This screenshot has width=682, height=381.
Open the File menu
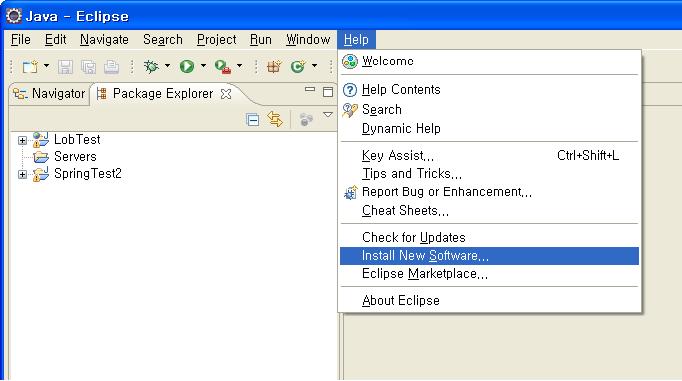[x=20, y=40]
